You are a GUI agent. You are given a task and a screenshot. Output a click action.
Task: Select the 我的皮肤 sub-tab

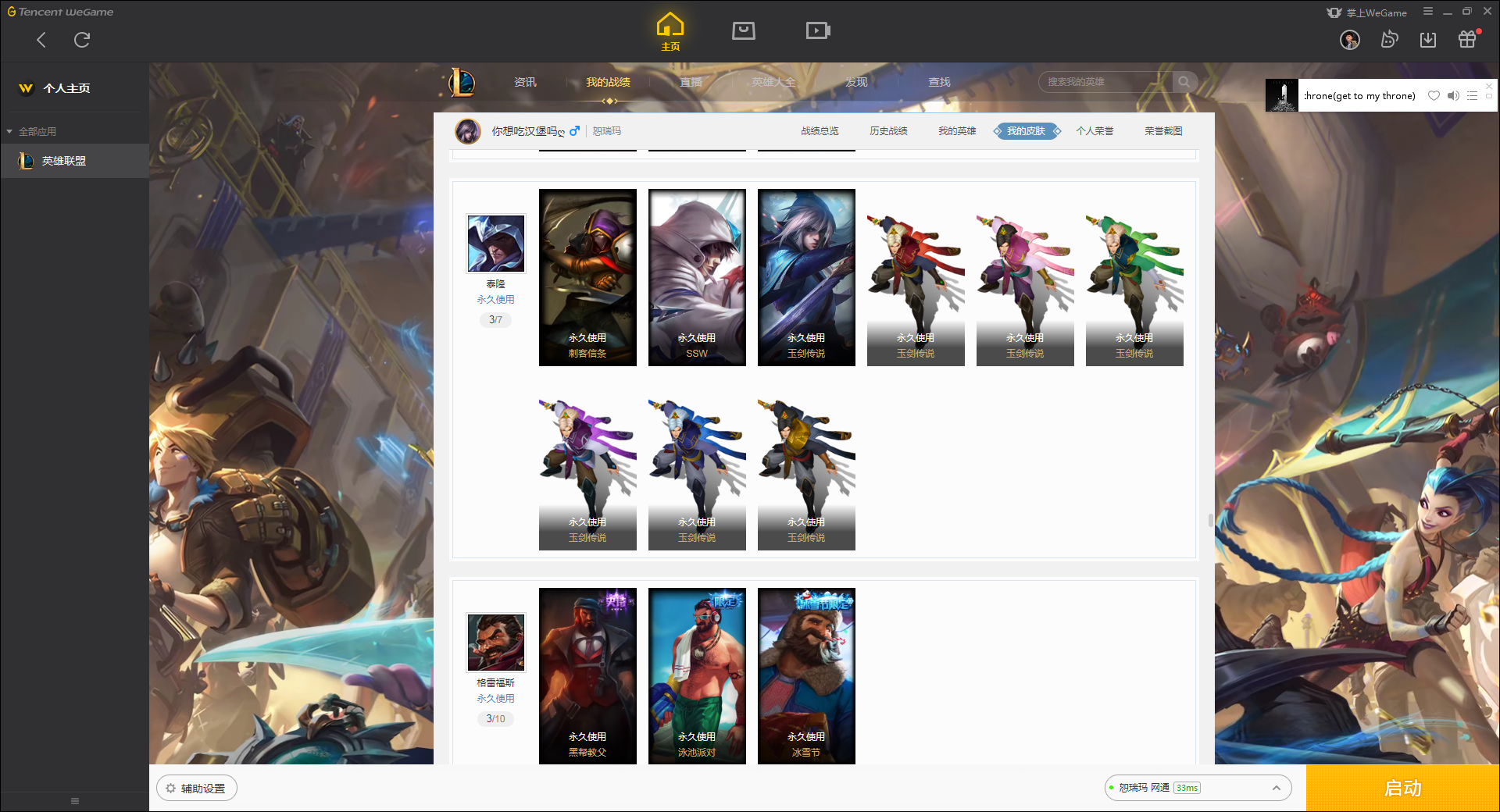click(1027, 131)
